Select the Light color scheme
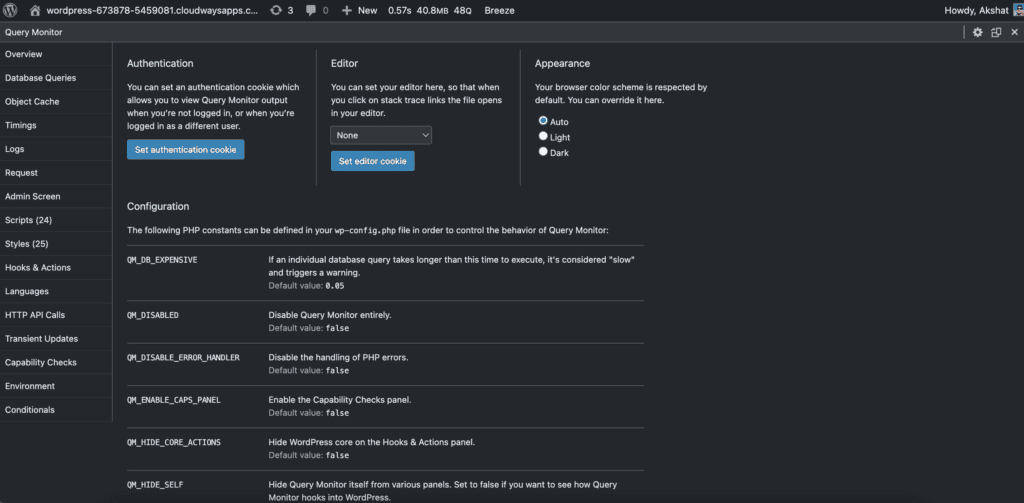The height and width of the screenshot is (503, 1024). [x=543, y=137]
